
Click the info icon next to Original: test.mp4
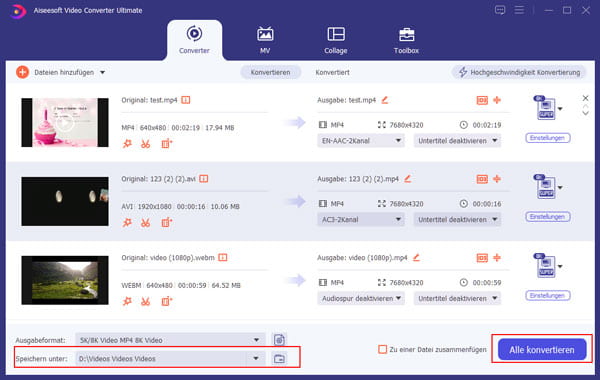(186, 100)
